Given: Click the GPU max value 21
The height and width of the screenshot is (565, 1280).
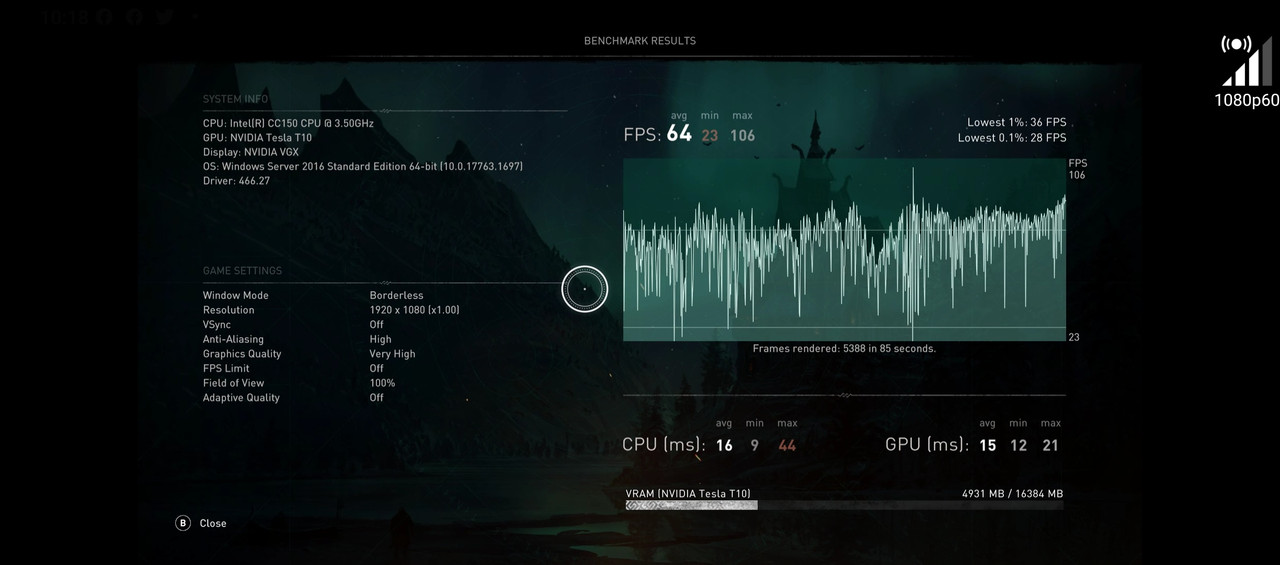Looking at the screenshot, I should pos(1050,446).
